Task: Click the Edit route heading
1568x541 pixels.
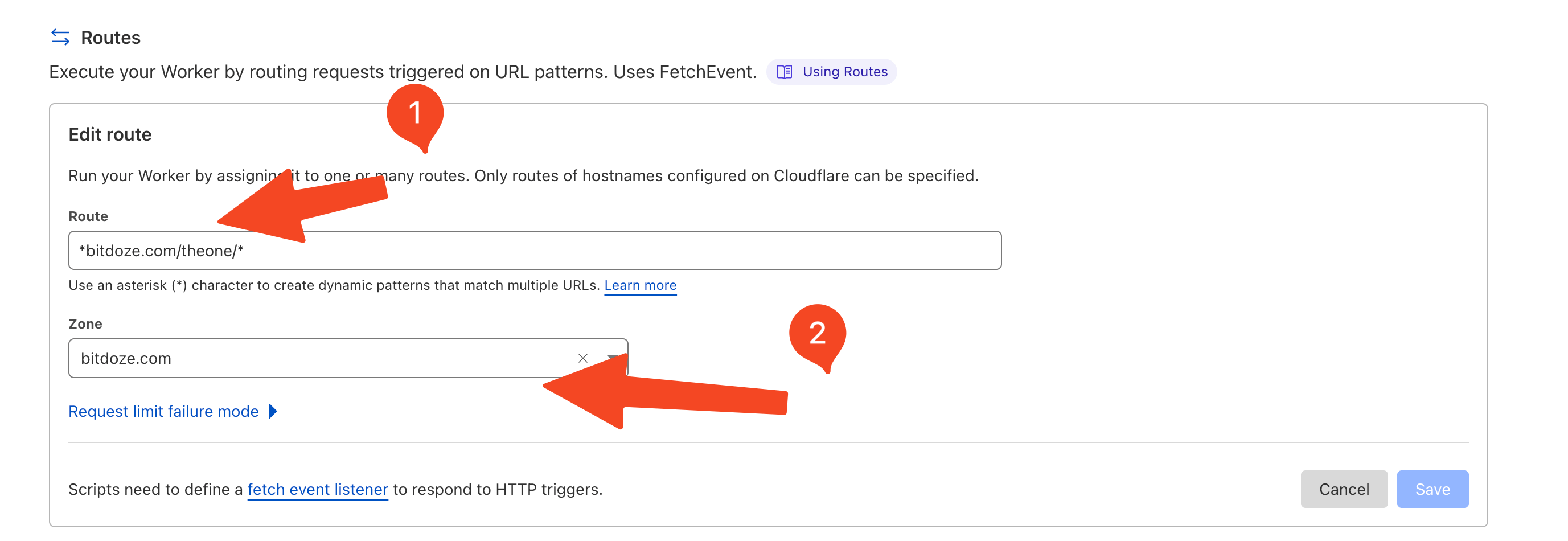Action: [109, 134]
